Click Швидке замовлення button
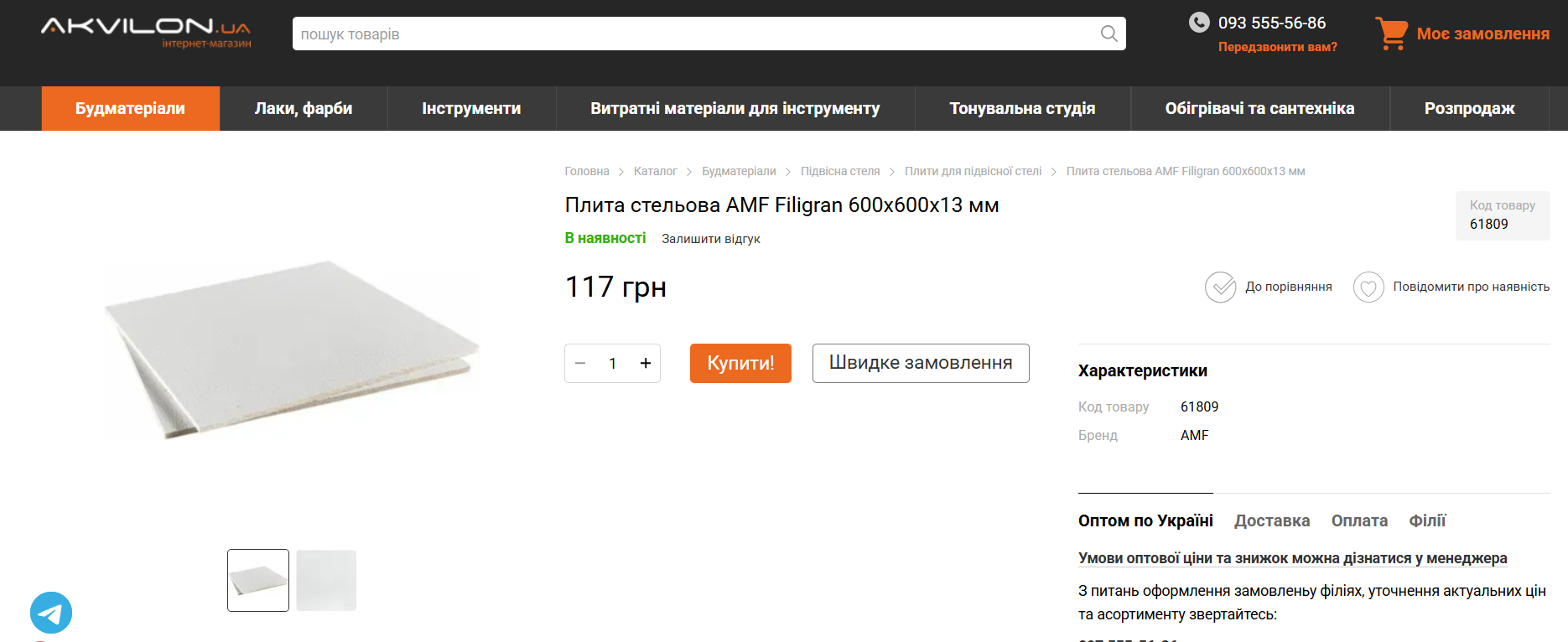 pyautogui.click(x=921, y=363)
